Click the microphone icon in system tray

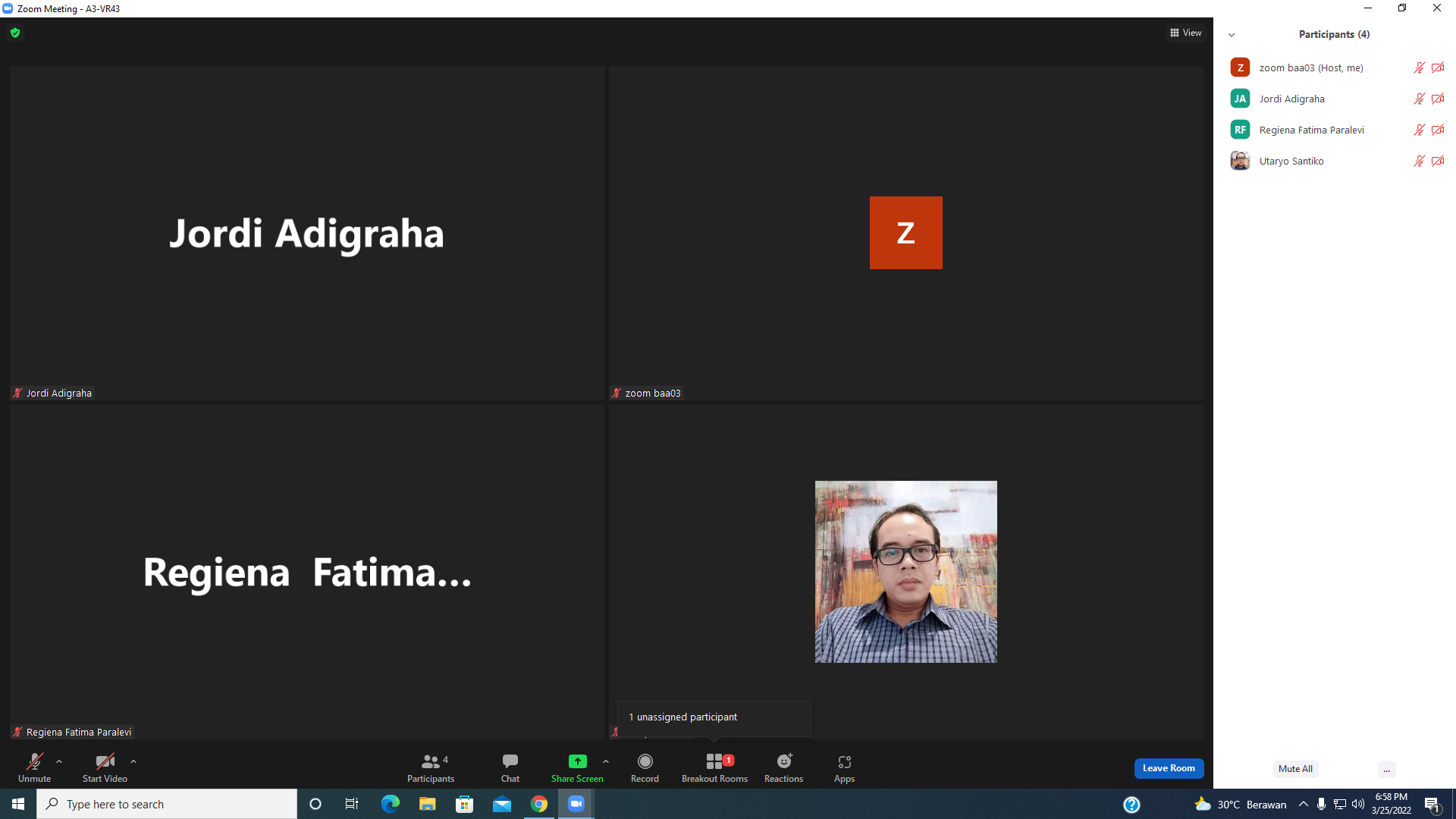pos(1322,804)
